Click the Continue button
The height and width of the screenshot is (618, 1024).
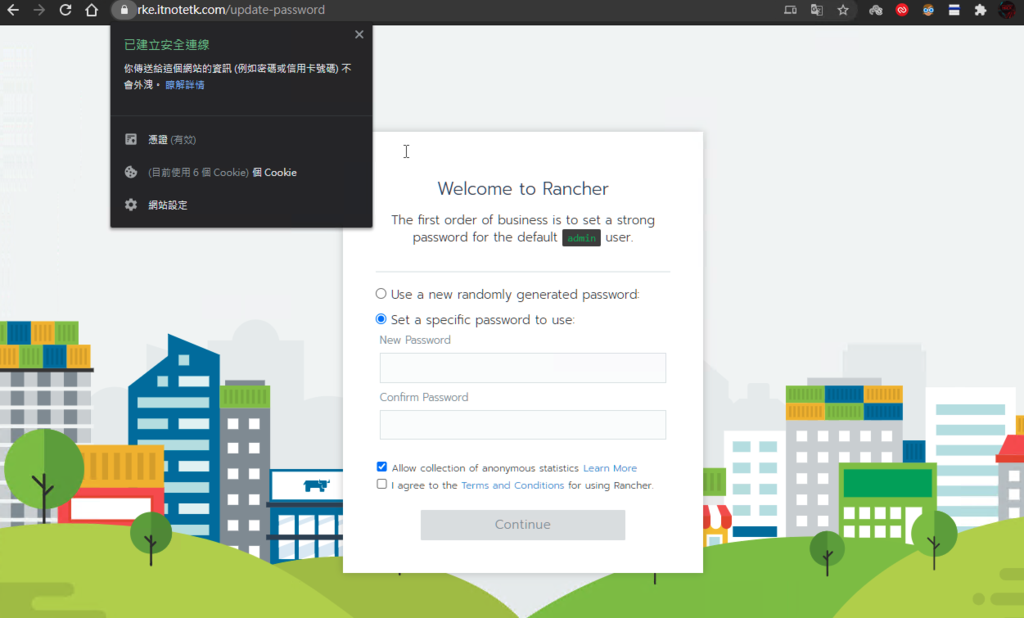[522, 525]
